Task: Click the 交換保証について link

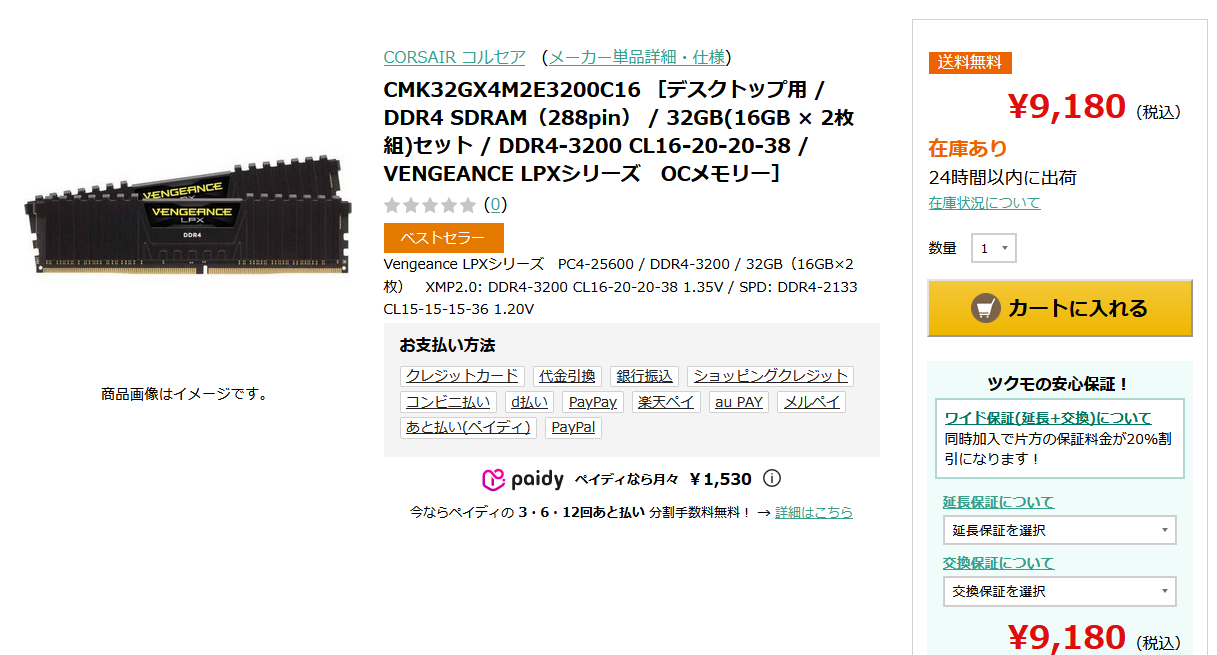Action: (x=998, y=563)
